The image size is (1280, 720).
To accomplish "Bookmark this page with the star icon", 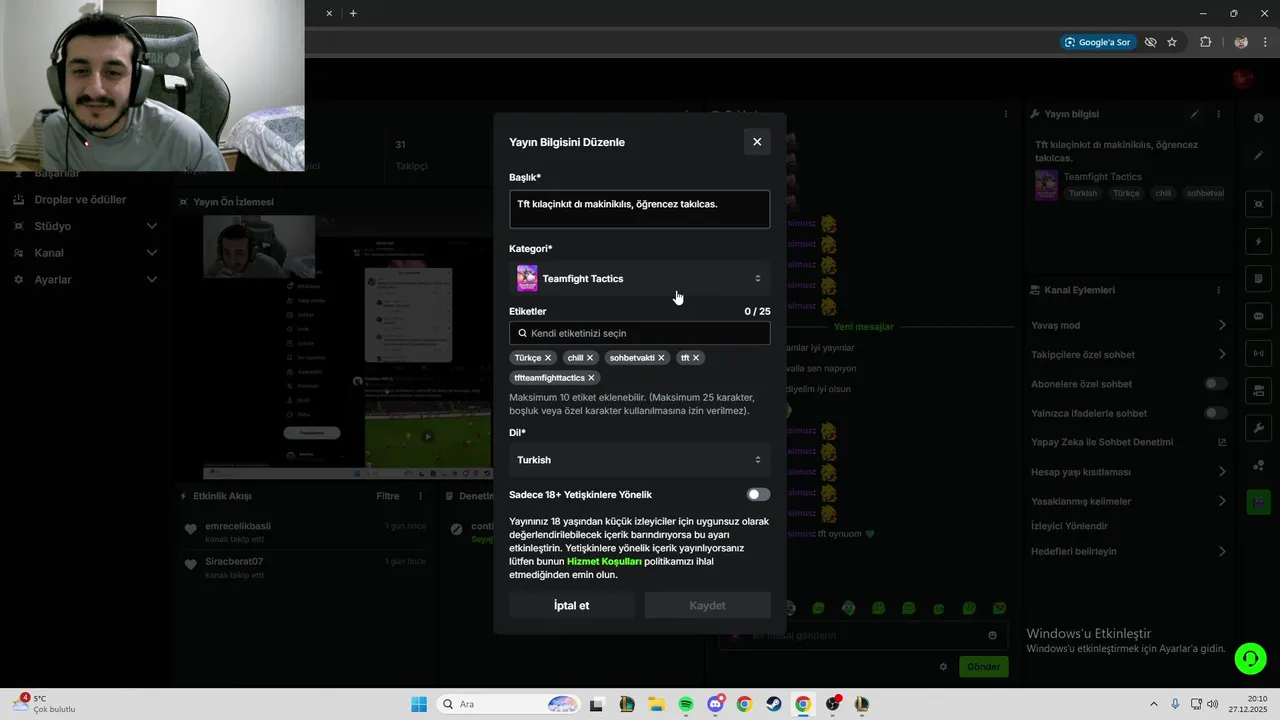I will [x=1172, y=42].
